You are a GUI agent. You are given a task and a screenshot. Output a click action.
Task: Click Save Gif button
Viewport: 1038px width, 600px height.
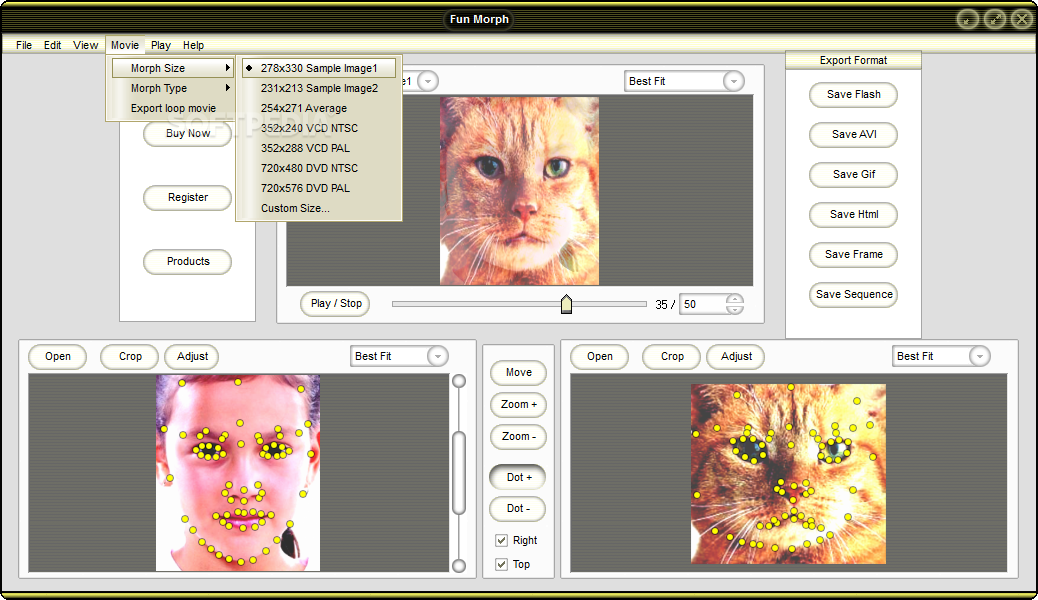coord(853,174)
